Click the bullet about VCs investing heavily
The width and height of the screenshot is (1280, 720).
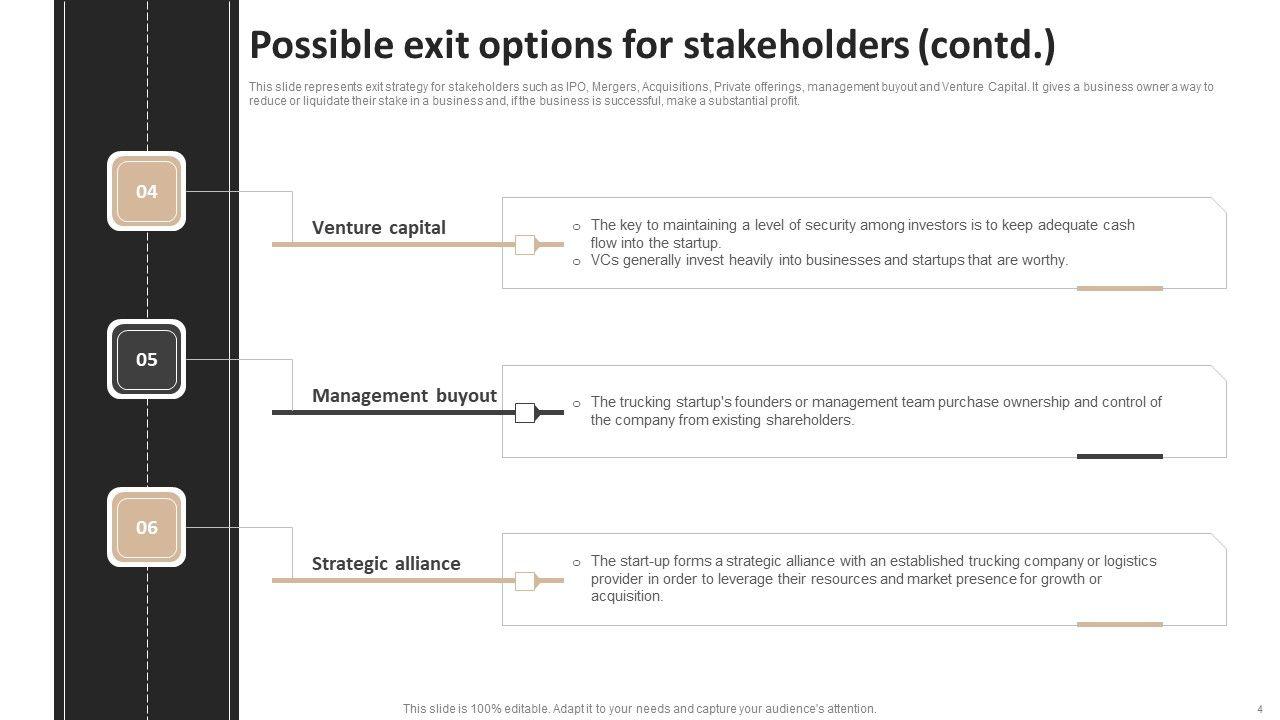(x=829, y=260)
